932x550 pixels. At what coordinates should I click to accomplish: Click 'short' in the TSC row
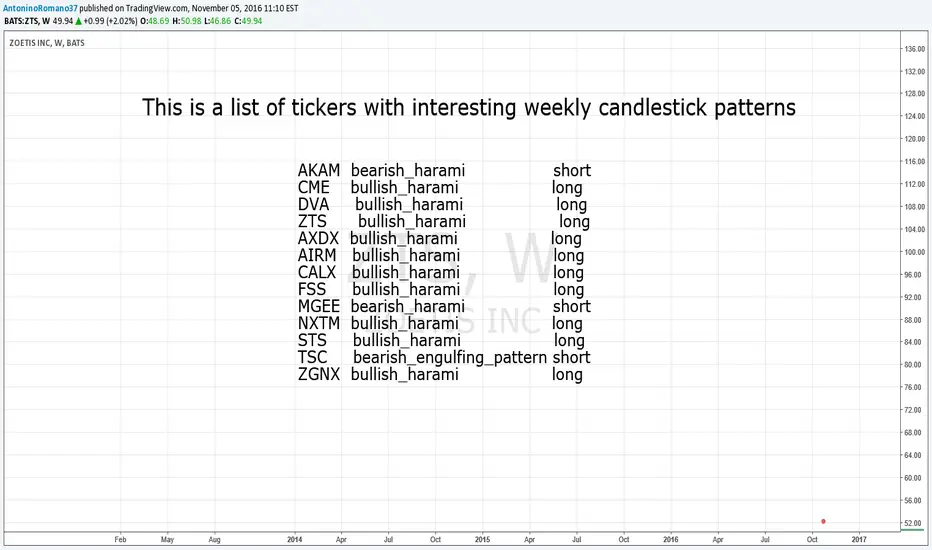pos(571,357)
